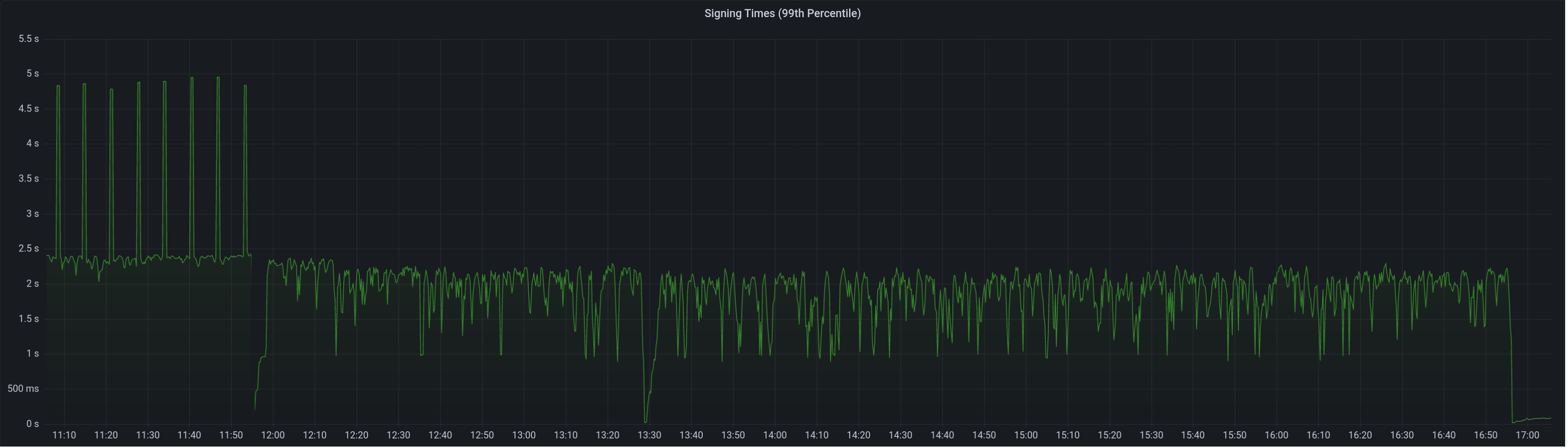The width and height of the screenshot is (1568, 447).
Task: Click the 11:20 time axis label
Action: pyautogui.click(x=106, y=436)
